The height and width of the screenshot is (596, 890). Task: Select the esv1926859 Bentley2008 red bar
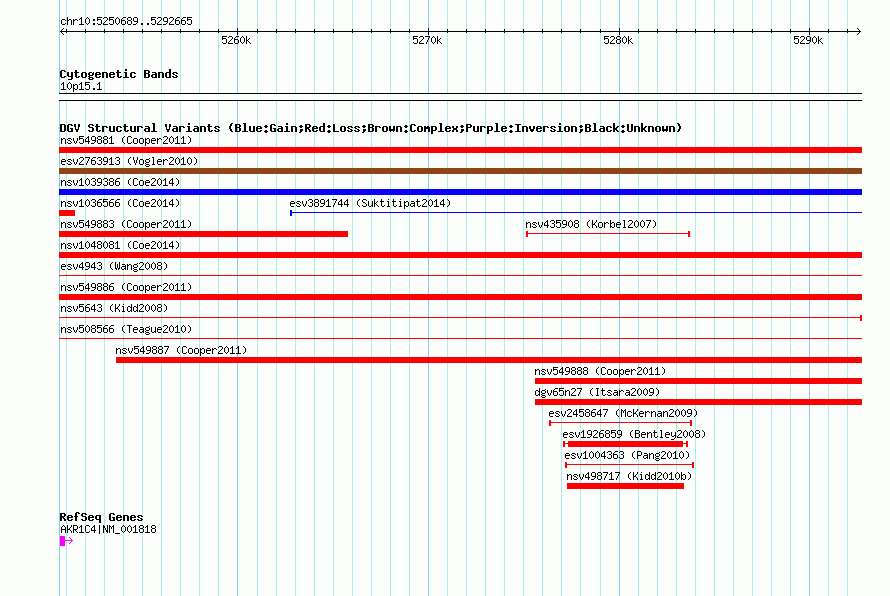(x=625, y=444)
